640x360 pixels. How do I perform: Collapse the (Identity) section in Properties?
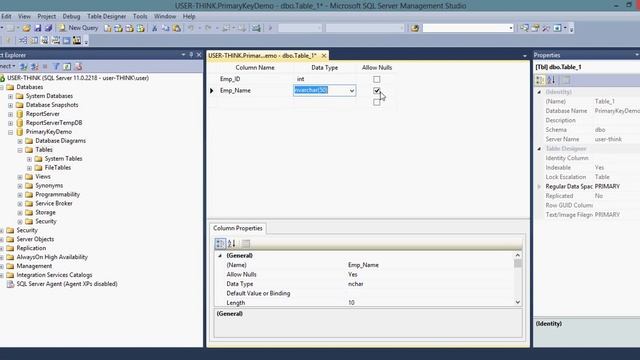539,92
